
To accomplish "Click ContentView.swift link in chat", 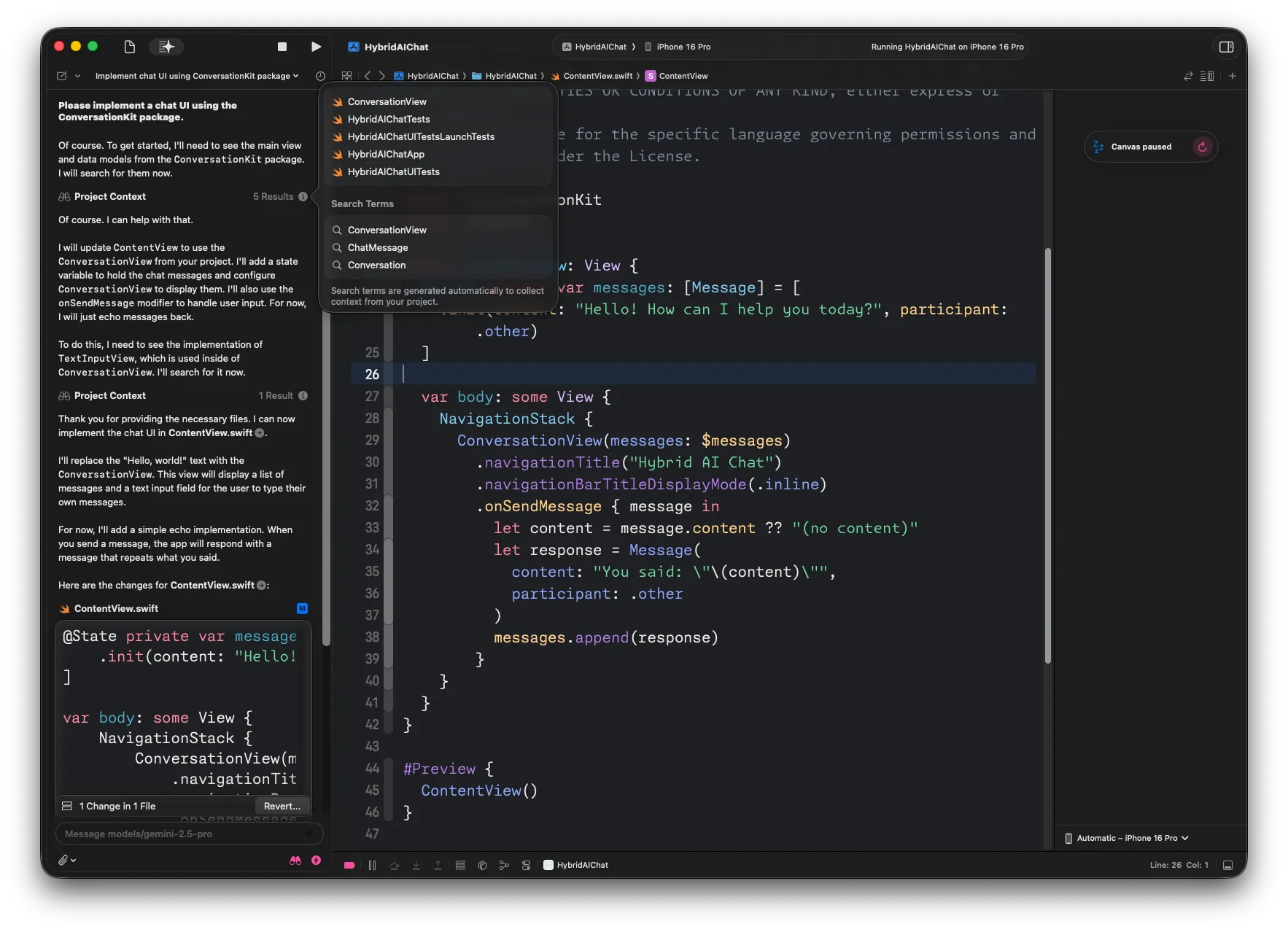I will point(210,432).
